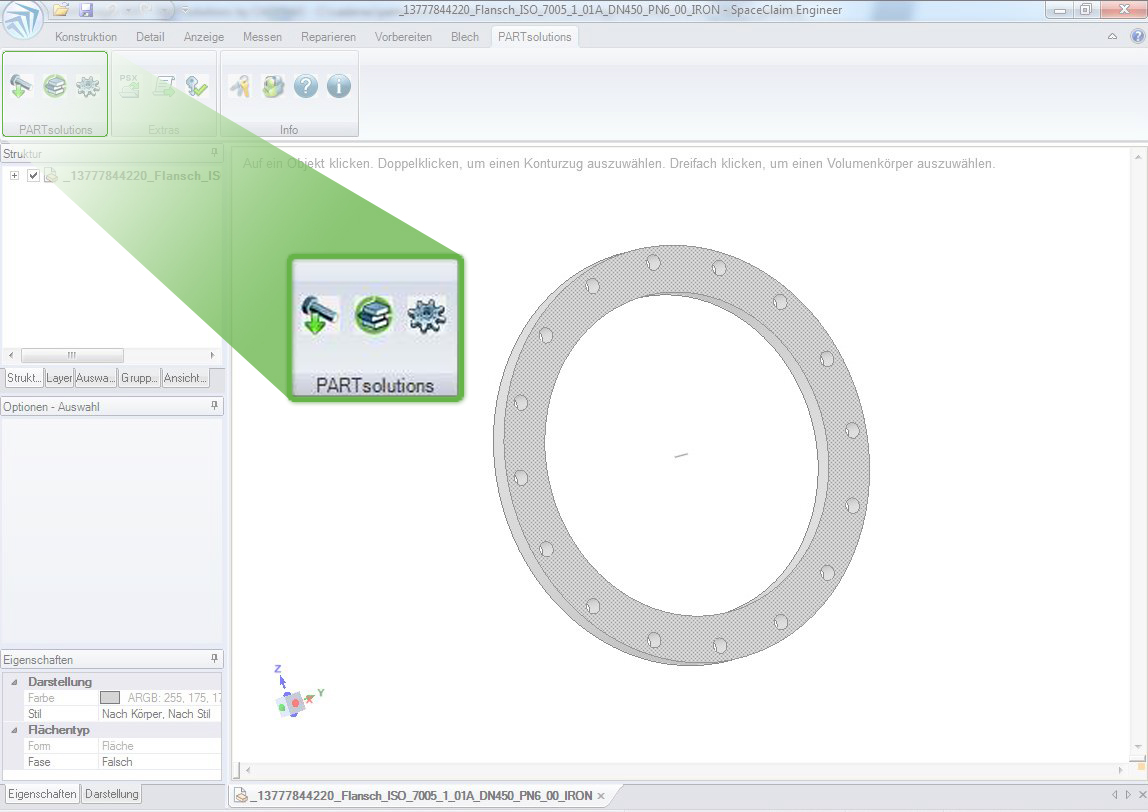Uncheck the _13777844220_Flansch visibility checkbox
The image size is (1148, 812).
[x=33, y=174]
